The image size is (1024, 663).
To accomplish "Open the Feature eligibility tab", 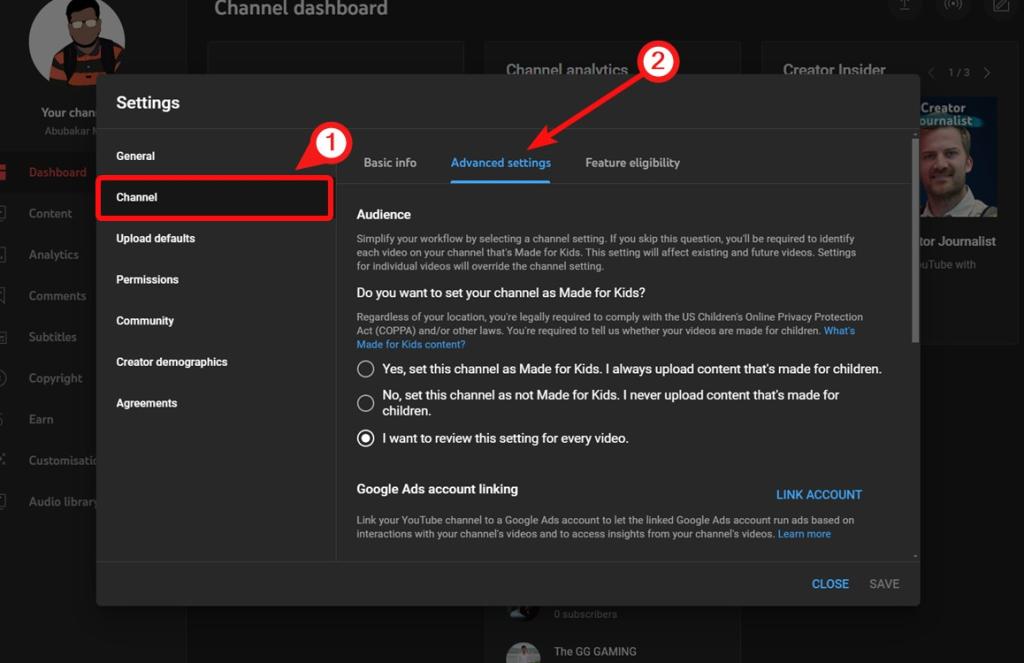I will [x=632, y=162].
